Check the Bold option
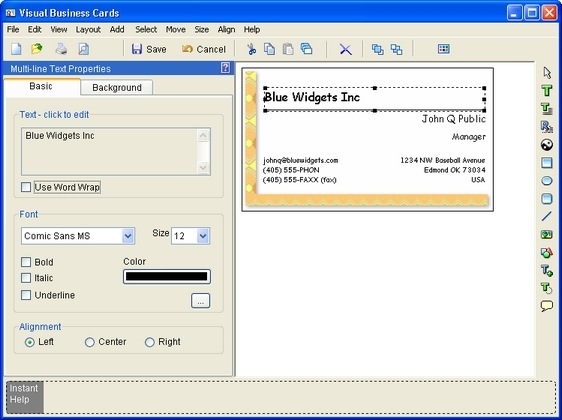The width and height of the screenshot is (562, 420). pos(26,262)
